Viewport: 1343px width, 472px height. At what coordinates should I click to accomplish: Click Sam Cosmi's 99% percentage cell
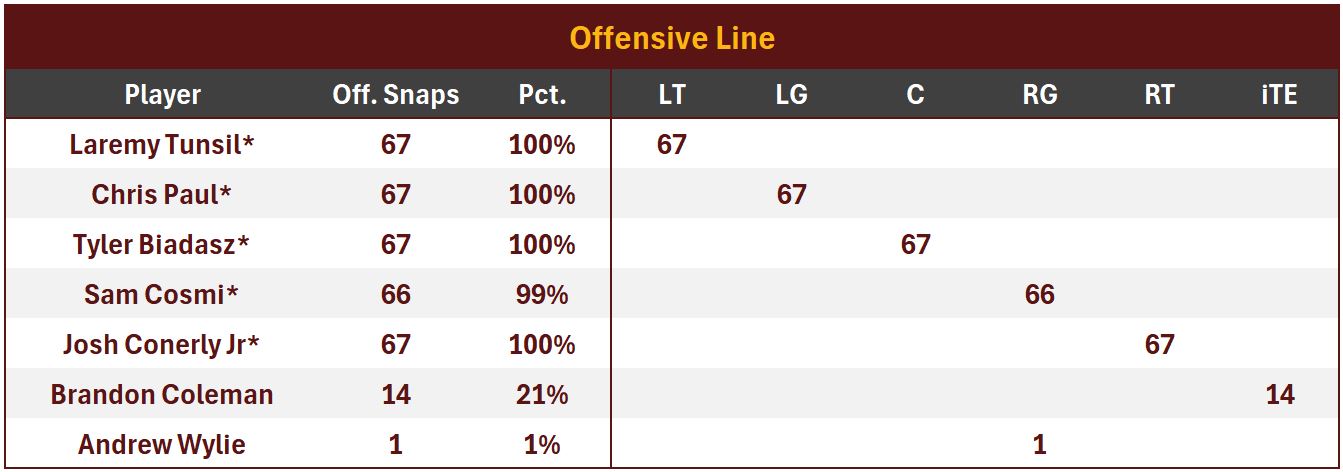(x=542, y=294)
